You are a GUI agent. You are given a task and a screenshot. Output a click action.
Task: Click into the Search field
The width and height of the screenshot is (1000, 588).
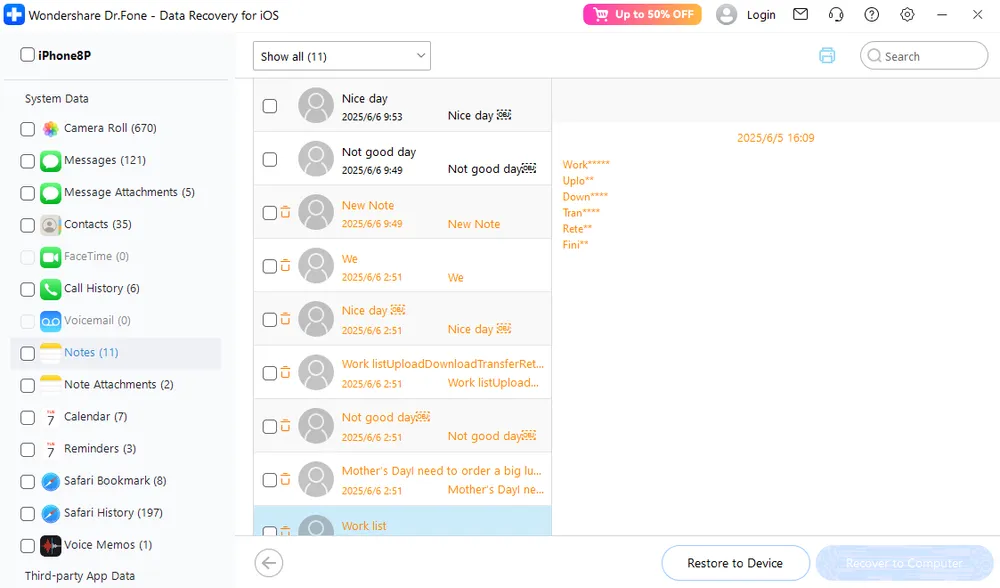[x=930, y=57]
